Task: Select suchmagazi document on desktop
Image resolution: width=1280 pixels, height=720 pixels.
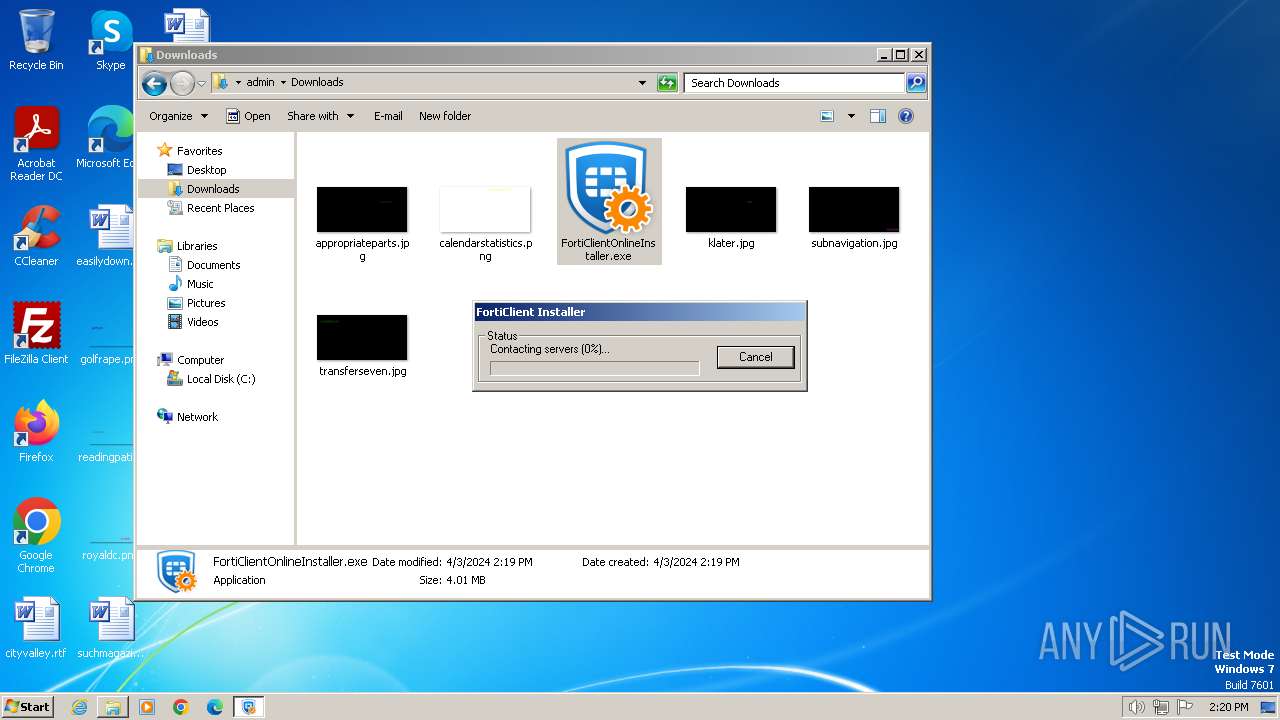Action: click(x=110, y=628)
